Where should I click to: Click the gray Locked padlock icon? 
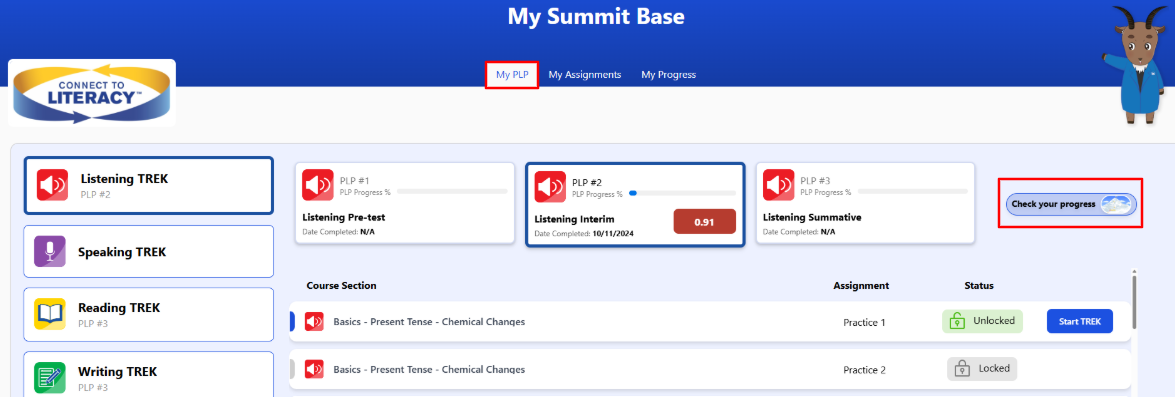click(961, 369)
